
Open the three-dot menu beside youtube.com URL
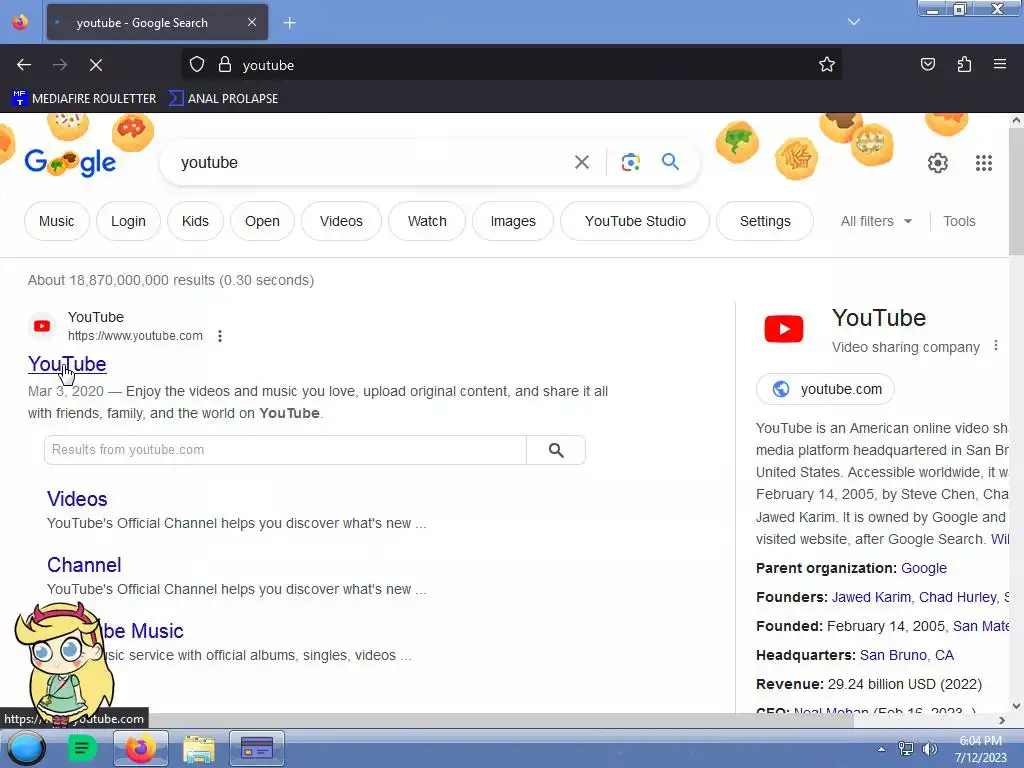[220, 336]
